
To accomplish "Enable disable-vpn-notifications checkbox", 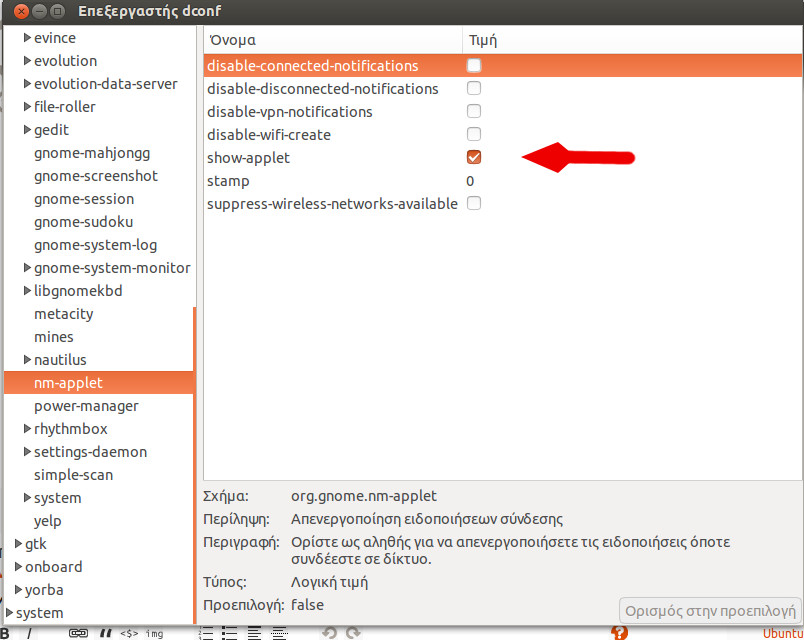I will 474,112.
